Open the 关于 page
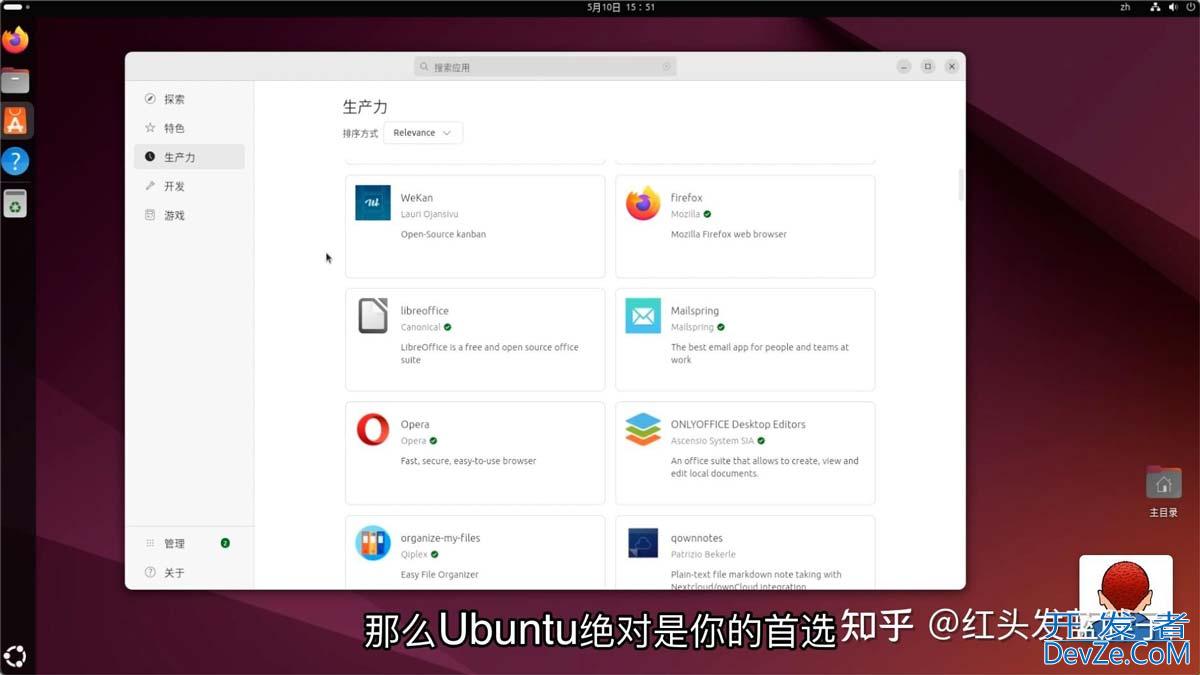 click(x=189, y=572)
